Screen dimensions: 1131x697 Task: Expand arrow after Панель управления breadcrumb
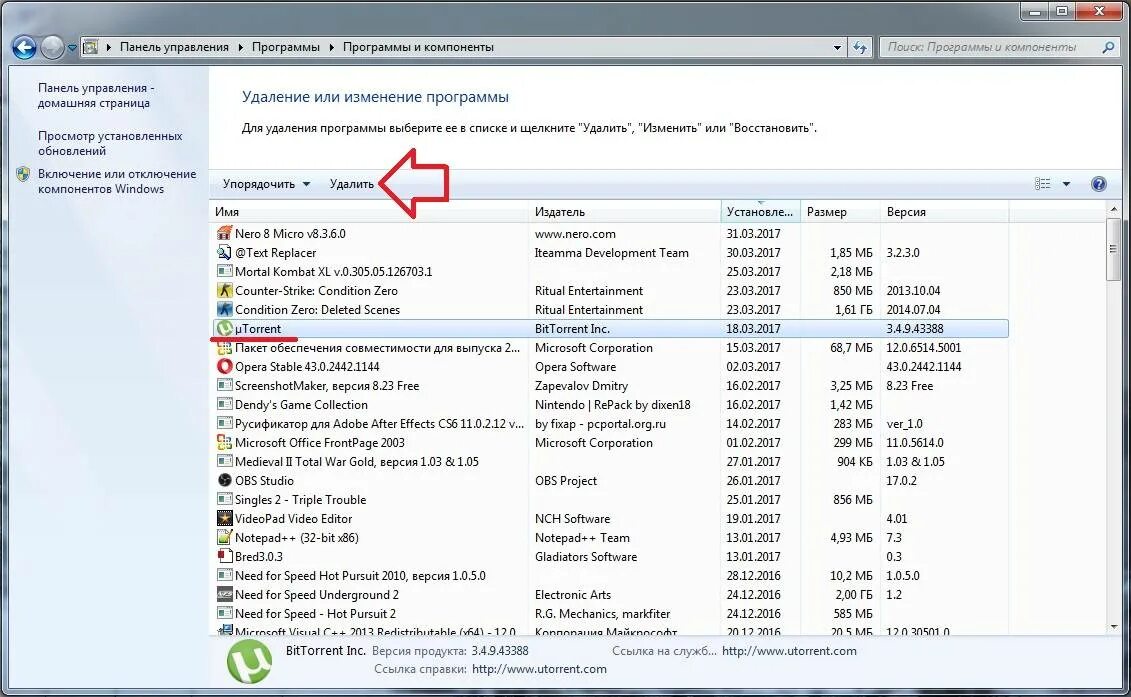[x=240, y=47]
